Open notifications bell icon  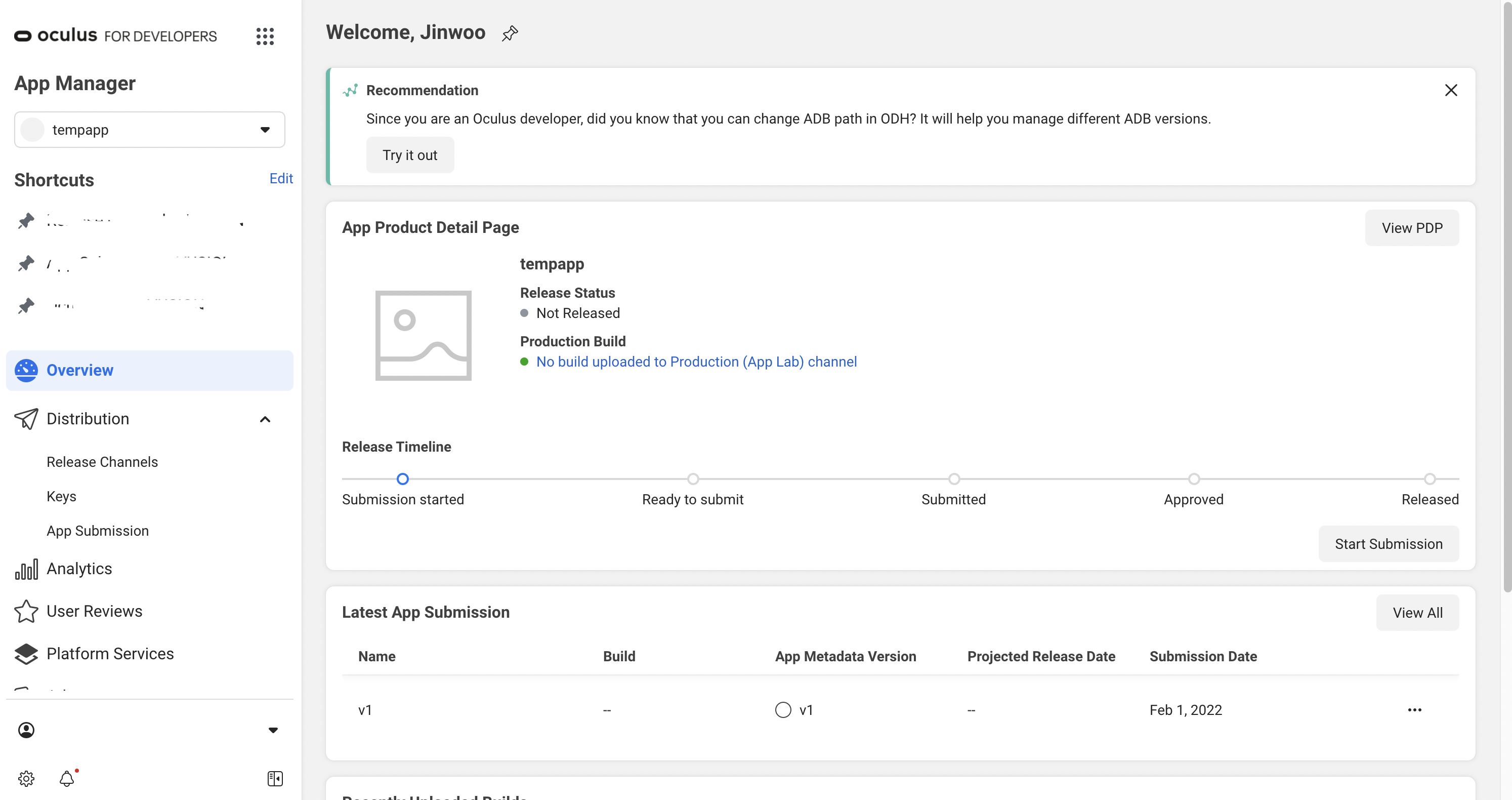[67, 778]
